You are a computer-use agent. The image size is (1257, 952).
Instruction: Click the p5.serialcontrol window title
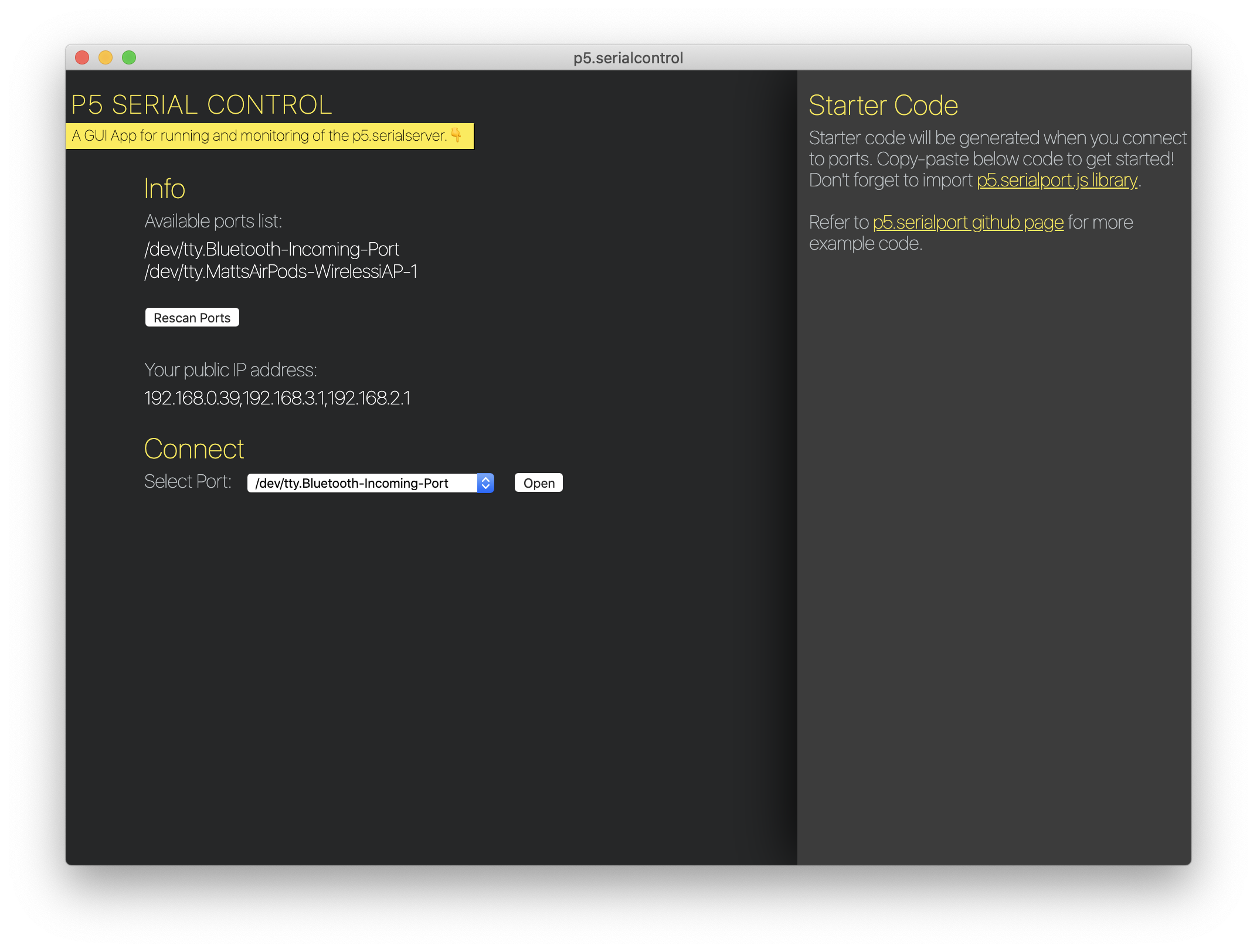(x=628, y=57)
